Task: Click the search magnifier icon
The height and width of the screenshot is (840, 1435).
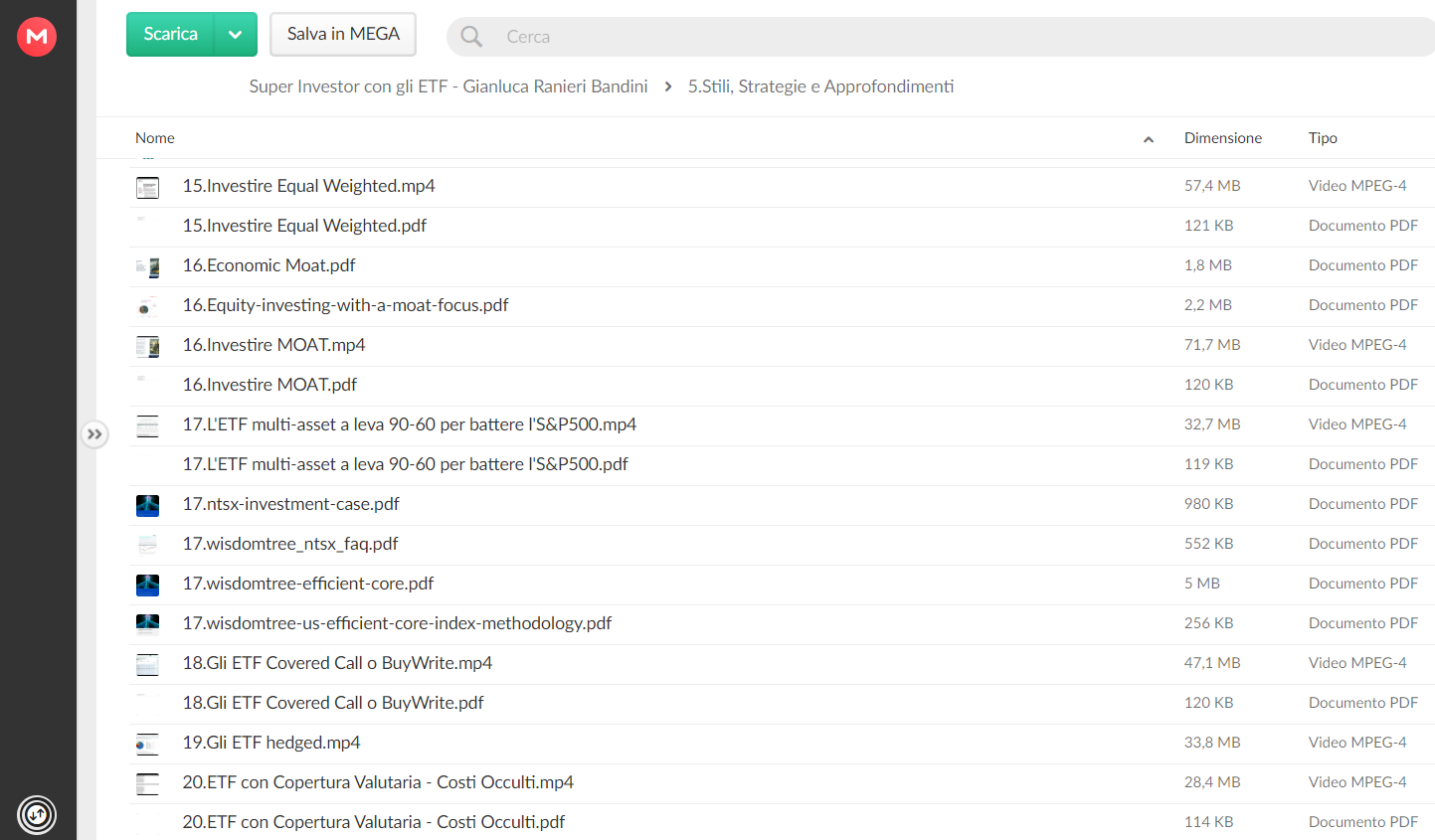Action: 471,37
